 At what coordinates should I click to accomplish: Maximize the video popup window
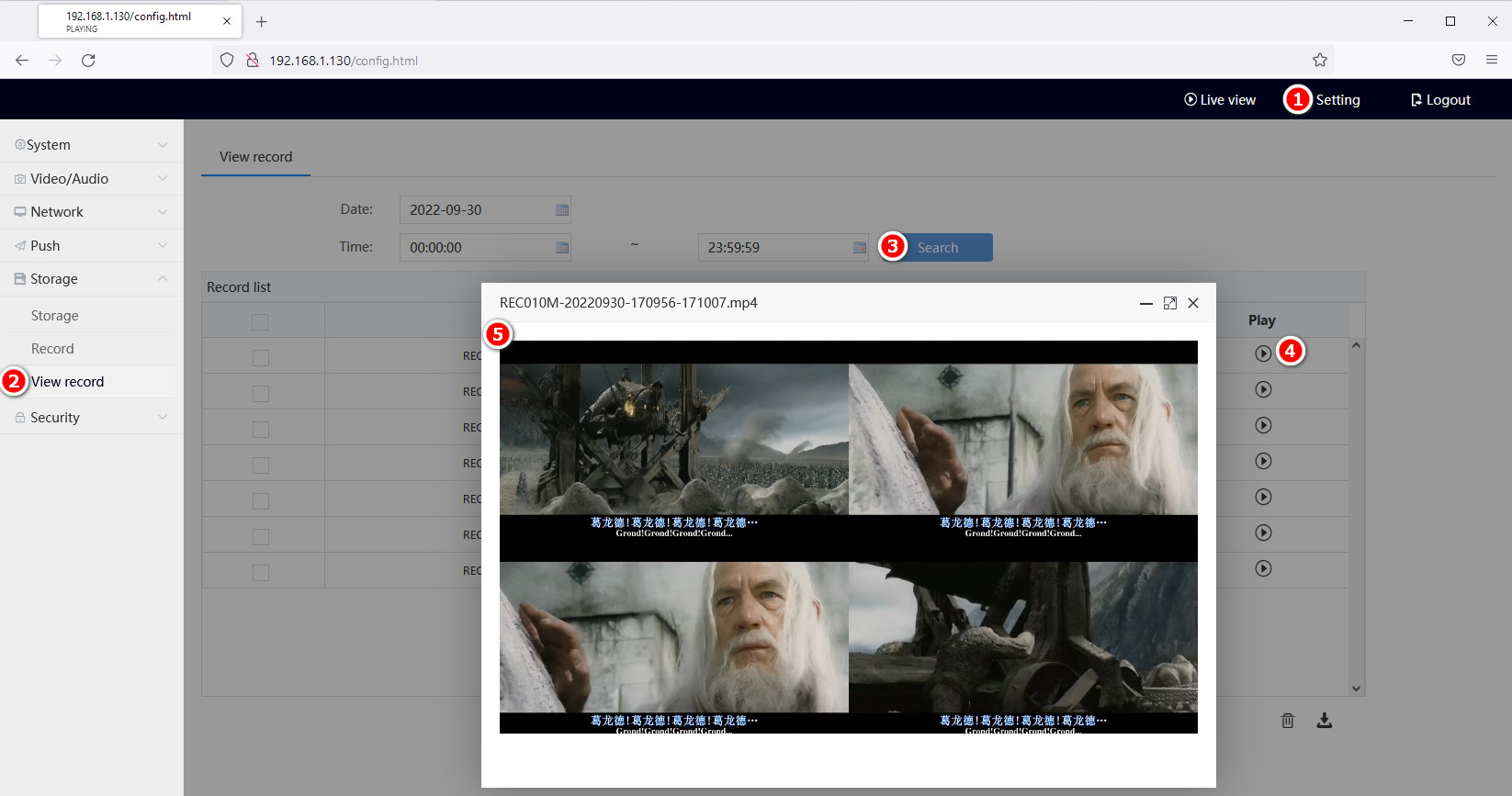click(x=1169, y=303)
